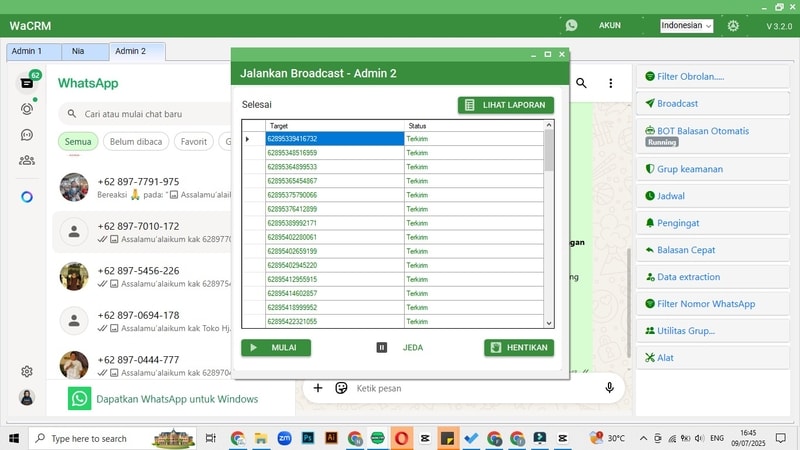800x450 pixels.
Task: Open the AKUN menu
Action: click(610, 26)
